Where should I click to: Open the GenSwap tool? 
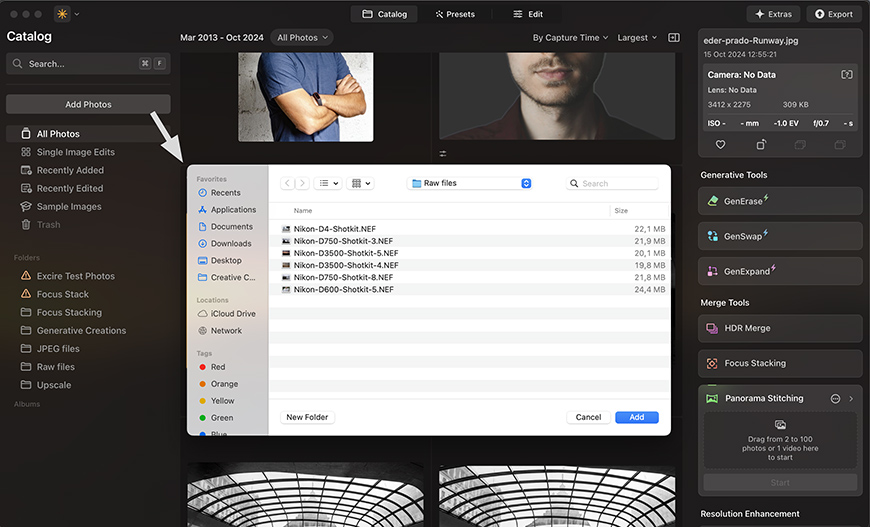pyautogui.click(x=780, y=236)
